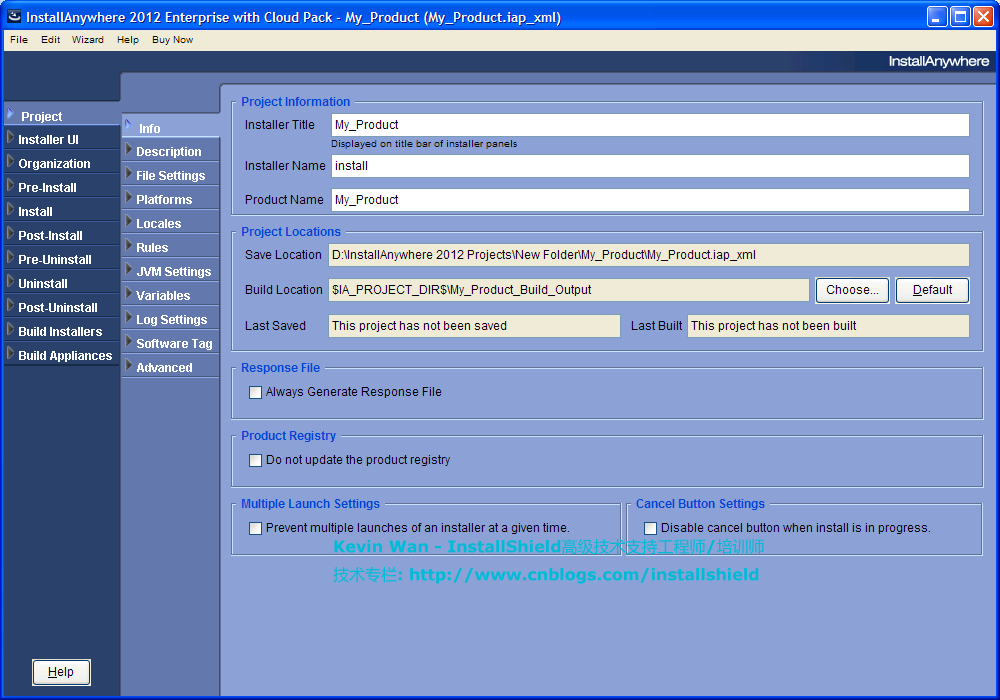1000x700 pixels.
Task: Switch to Pre-Uninstall task
Action: pyautogui.click(x=62, y=259)
